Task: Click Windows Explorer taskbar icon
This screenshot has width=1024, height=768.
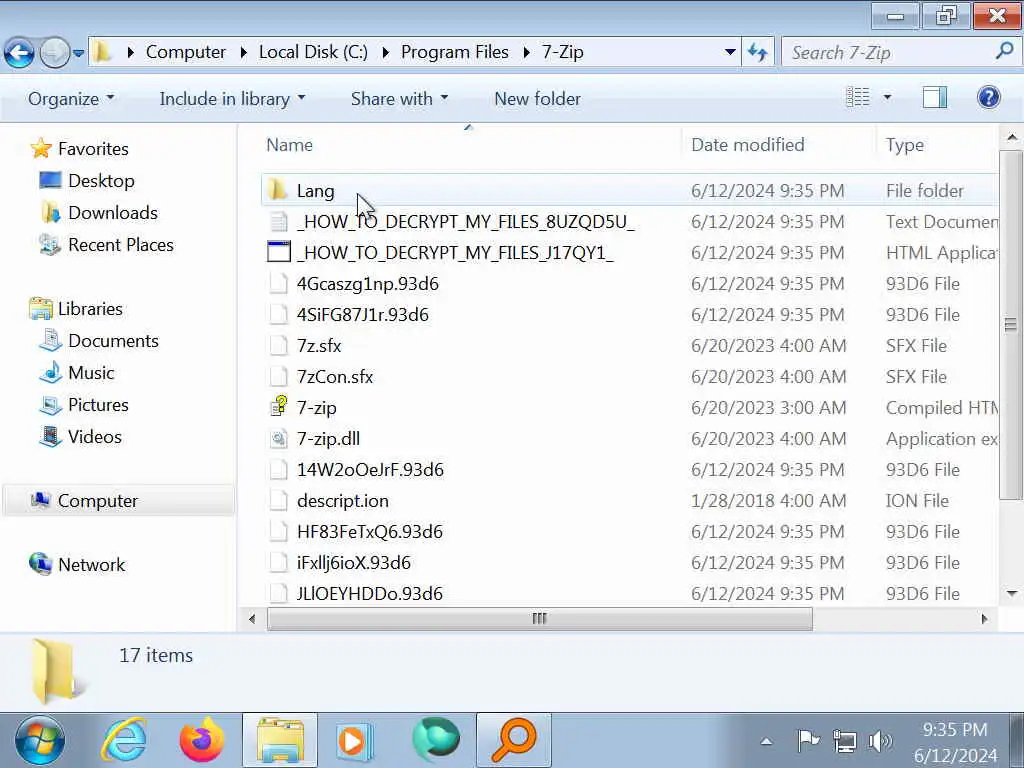Action: (x=280, y=741)
